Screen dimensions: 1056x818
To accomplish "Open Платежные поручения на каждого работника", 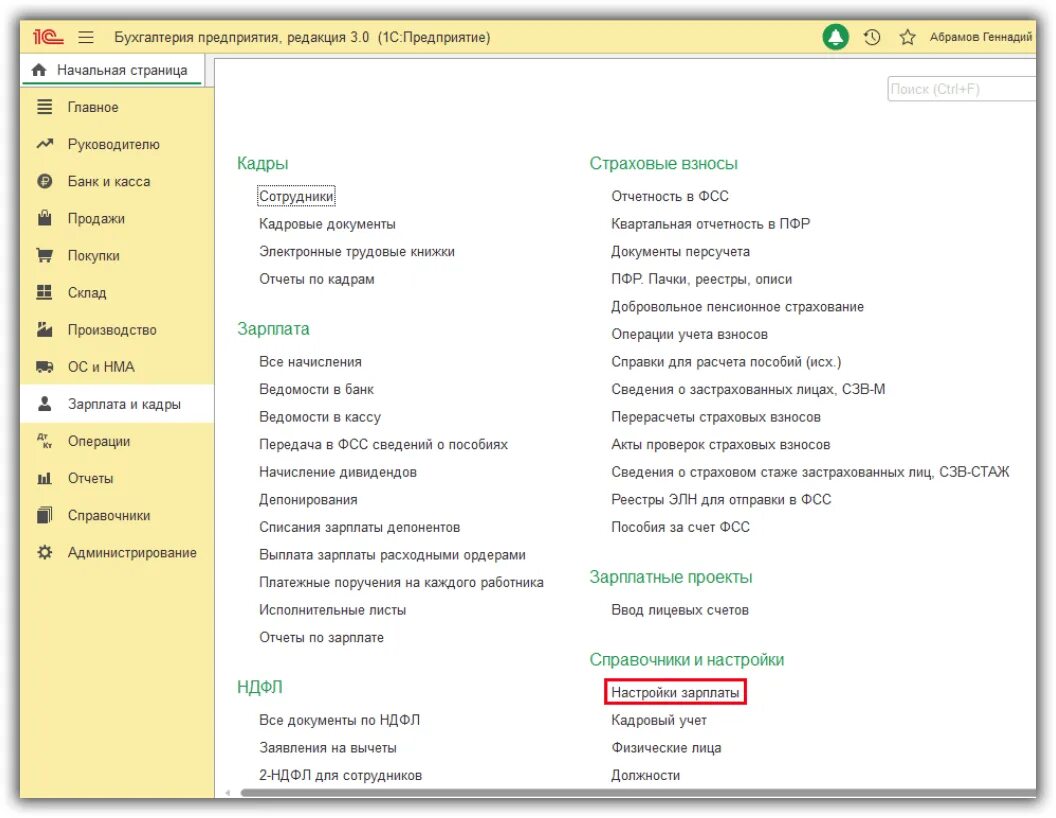I will [401, 582].
